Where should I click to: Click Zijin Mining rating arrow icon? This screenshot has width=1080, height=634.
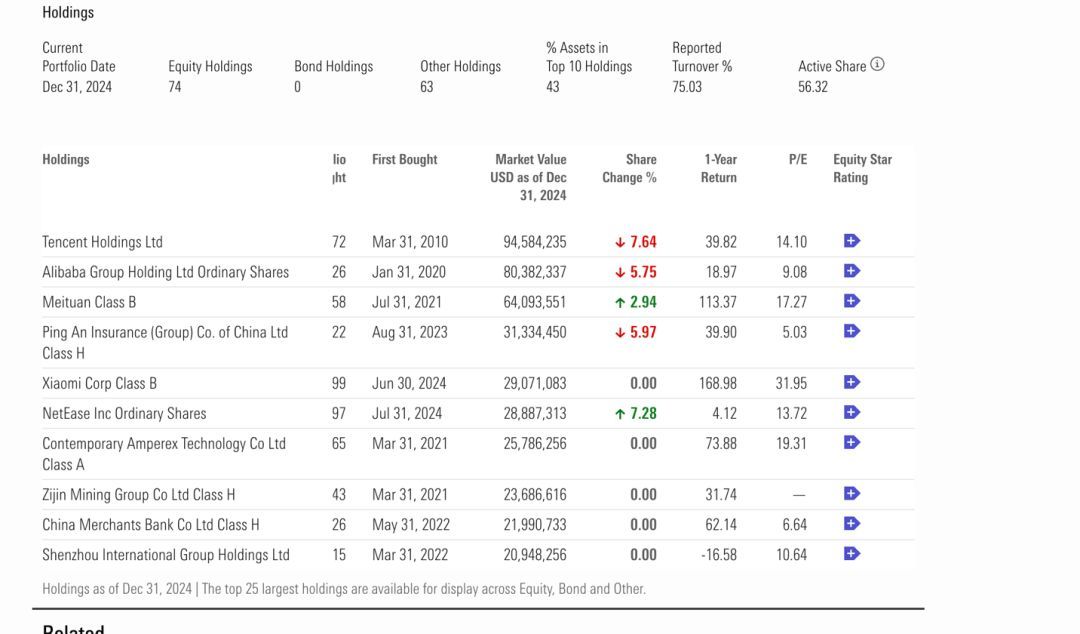[851, 493]
